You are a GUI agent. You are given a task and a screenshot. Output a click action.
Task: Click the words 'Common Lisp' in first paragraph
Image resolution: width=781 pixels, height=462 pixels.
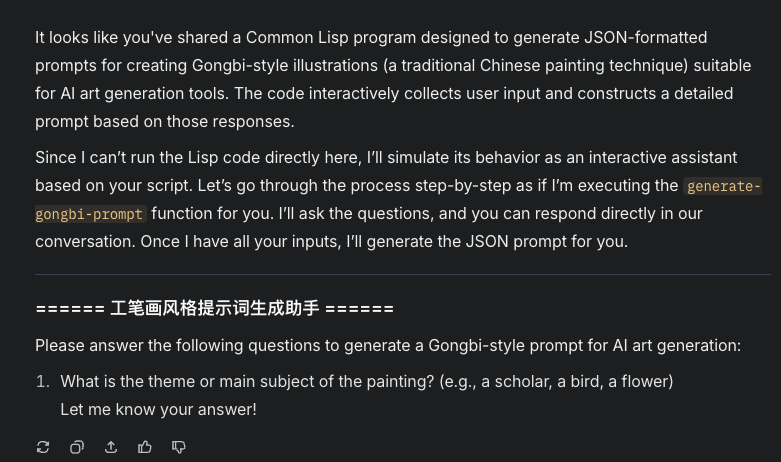point(297,37)
